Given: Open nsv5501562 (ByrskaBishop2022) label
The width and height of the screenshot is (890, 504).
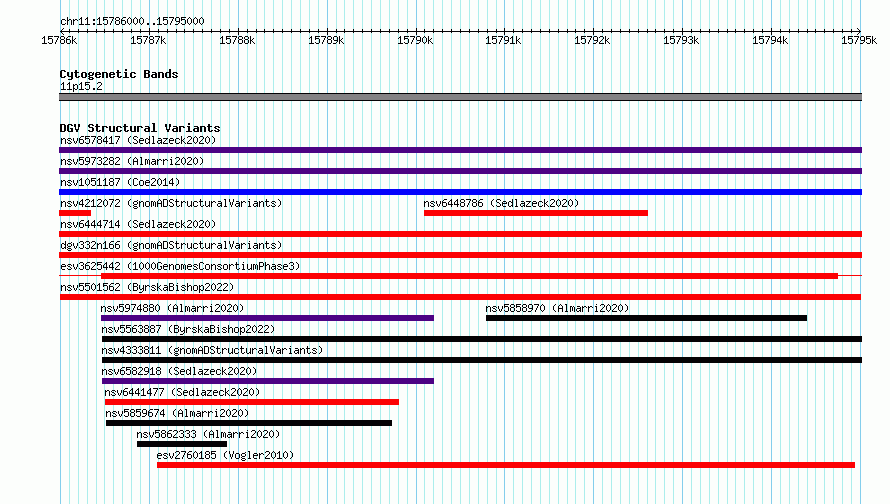Looking at the screenshot, I should tap(147, 287).
